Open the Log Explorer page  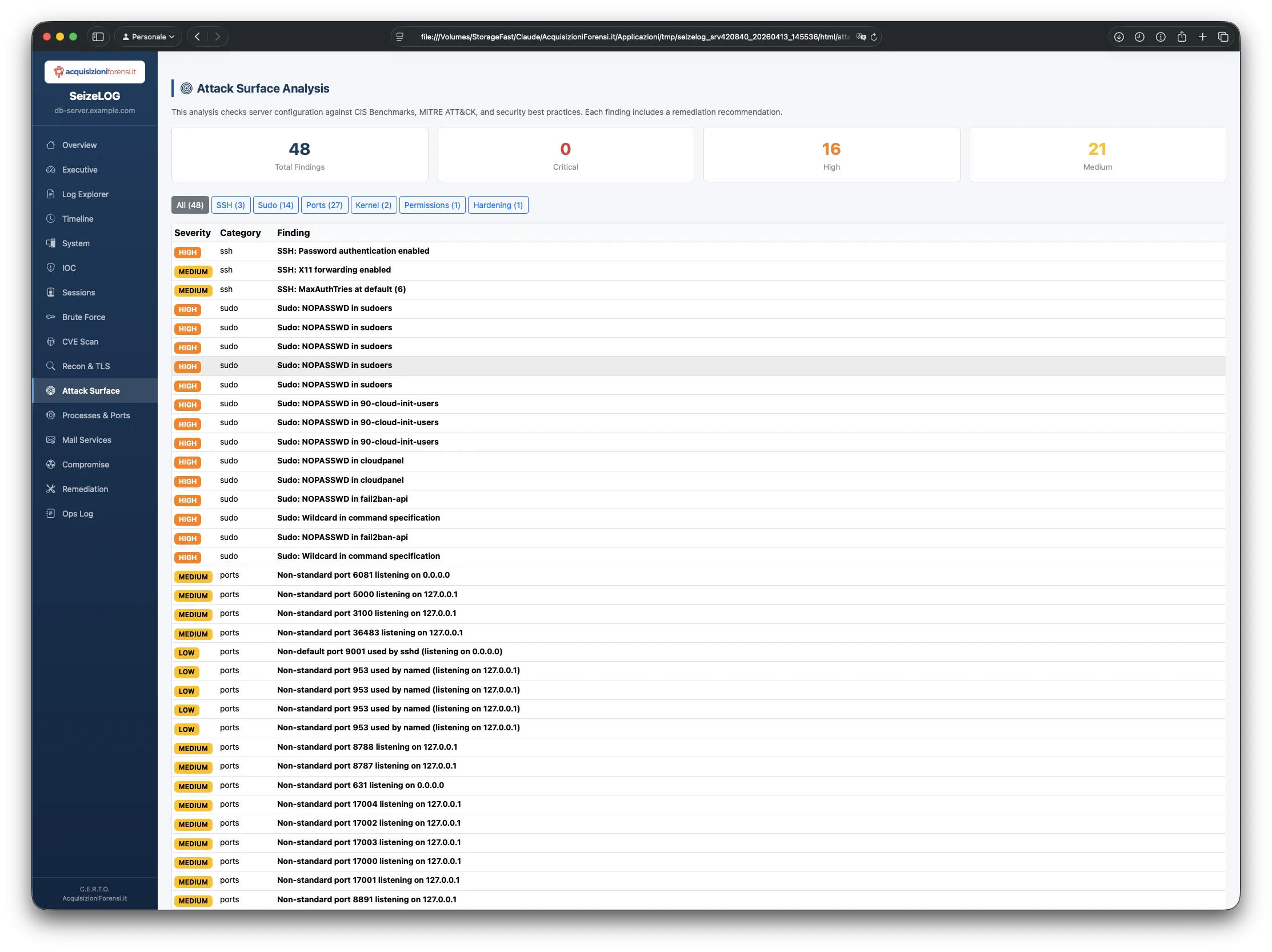tap(85, 194)
